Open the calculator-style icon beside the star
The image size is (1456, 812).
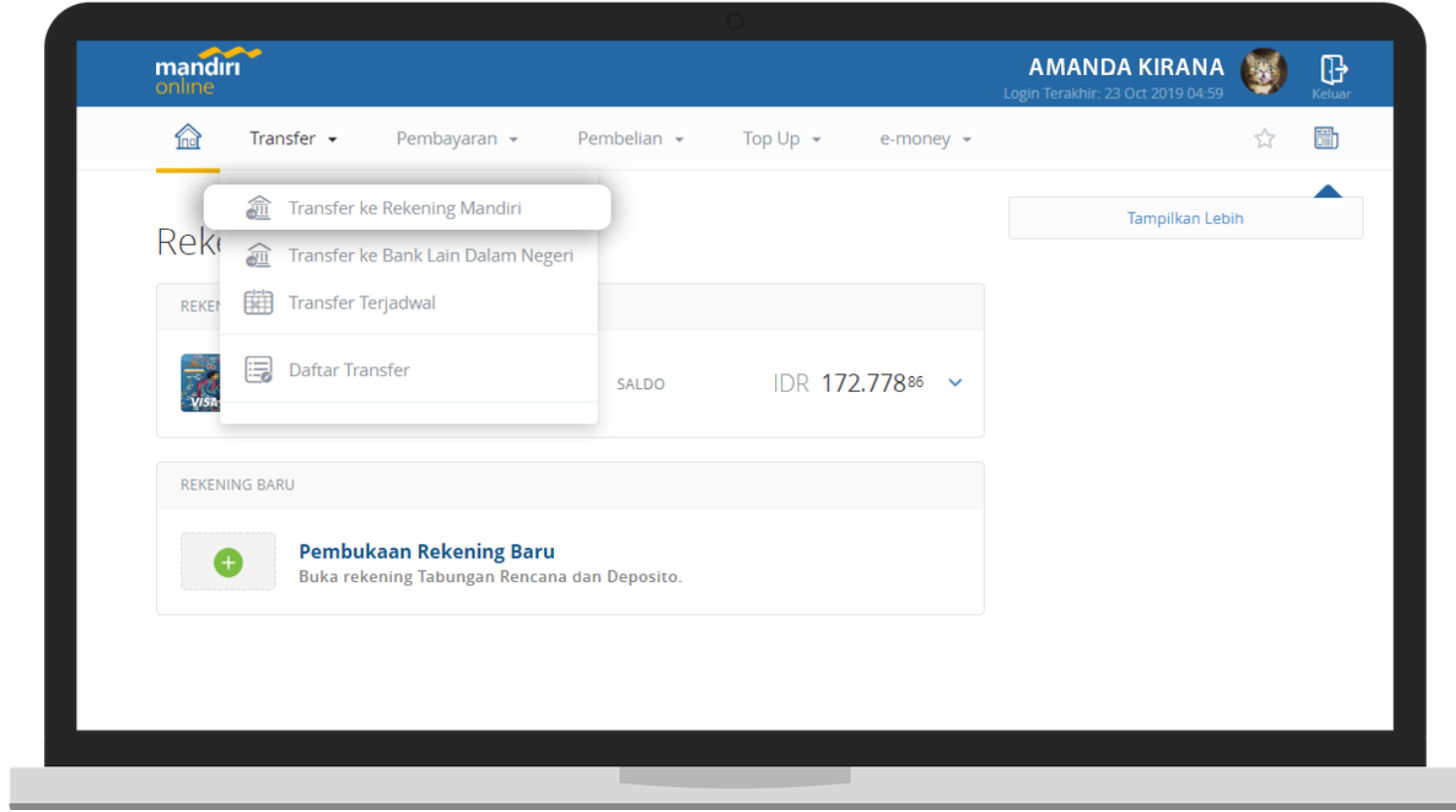[x=1326, y=138]
